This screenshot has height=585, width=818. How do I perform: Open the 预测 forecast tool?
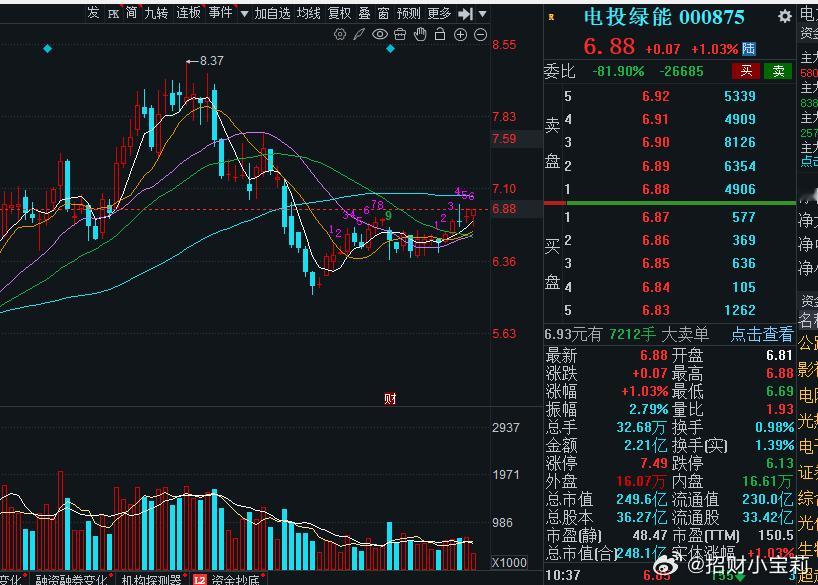tap(408, 13)
